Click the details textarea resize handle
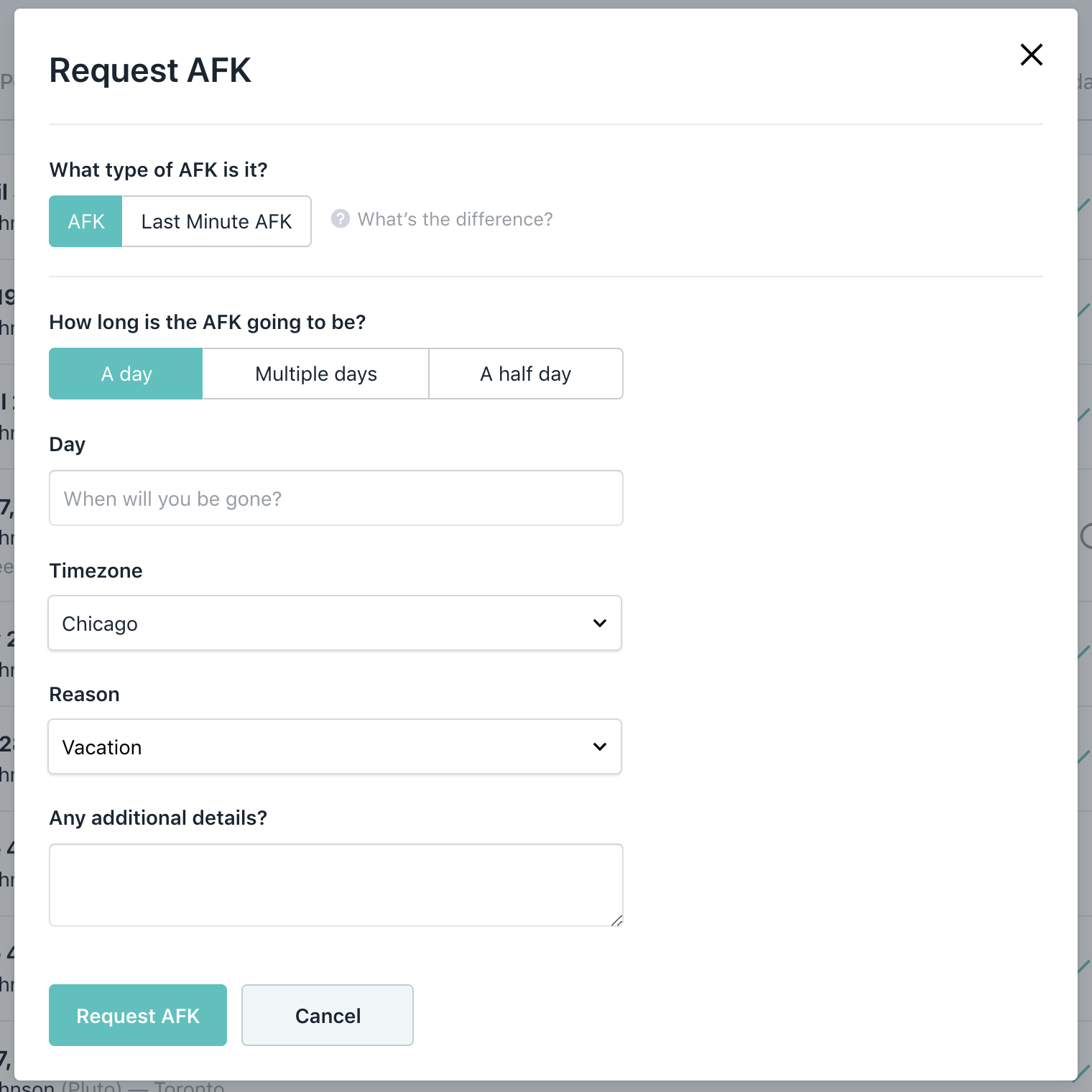The image size is (1092, 1092). pos(616,920)
